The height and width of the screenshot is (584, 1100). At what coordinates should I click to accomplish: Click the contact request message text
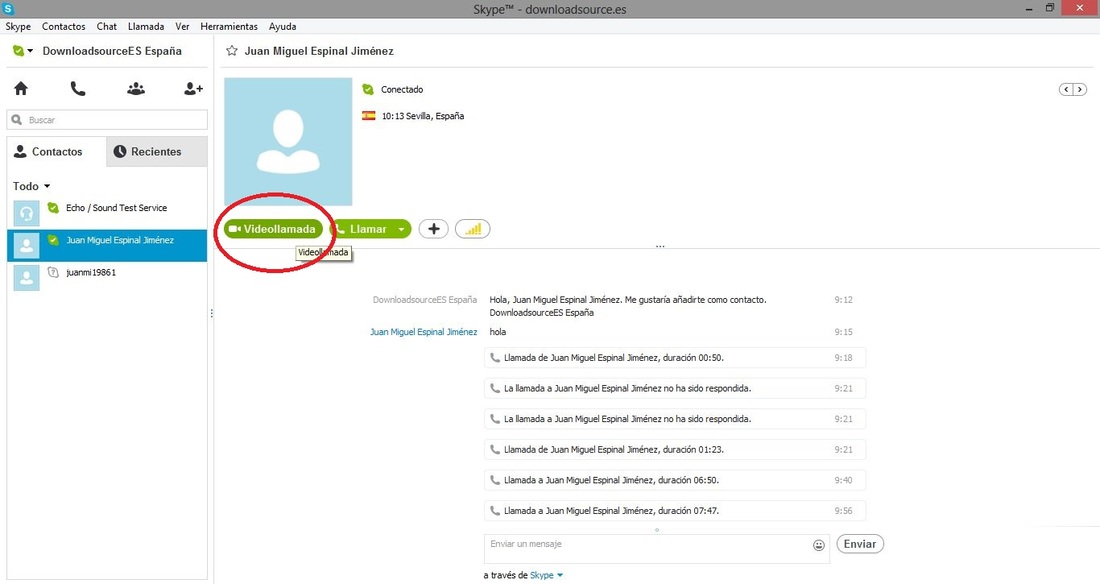click(628, 306)
